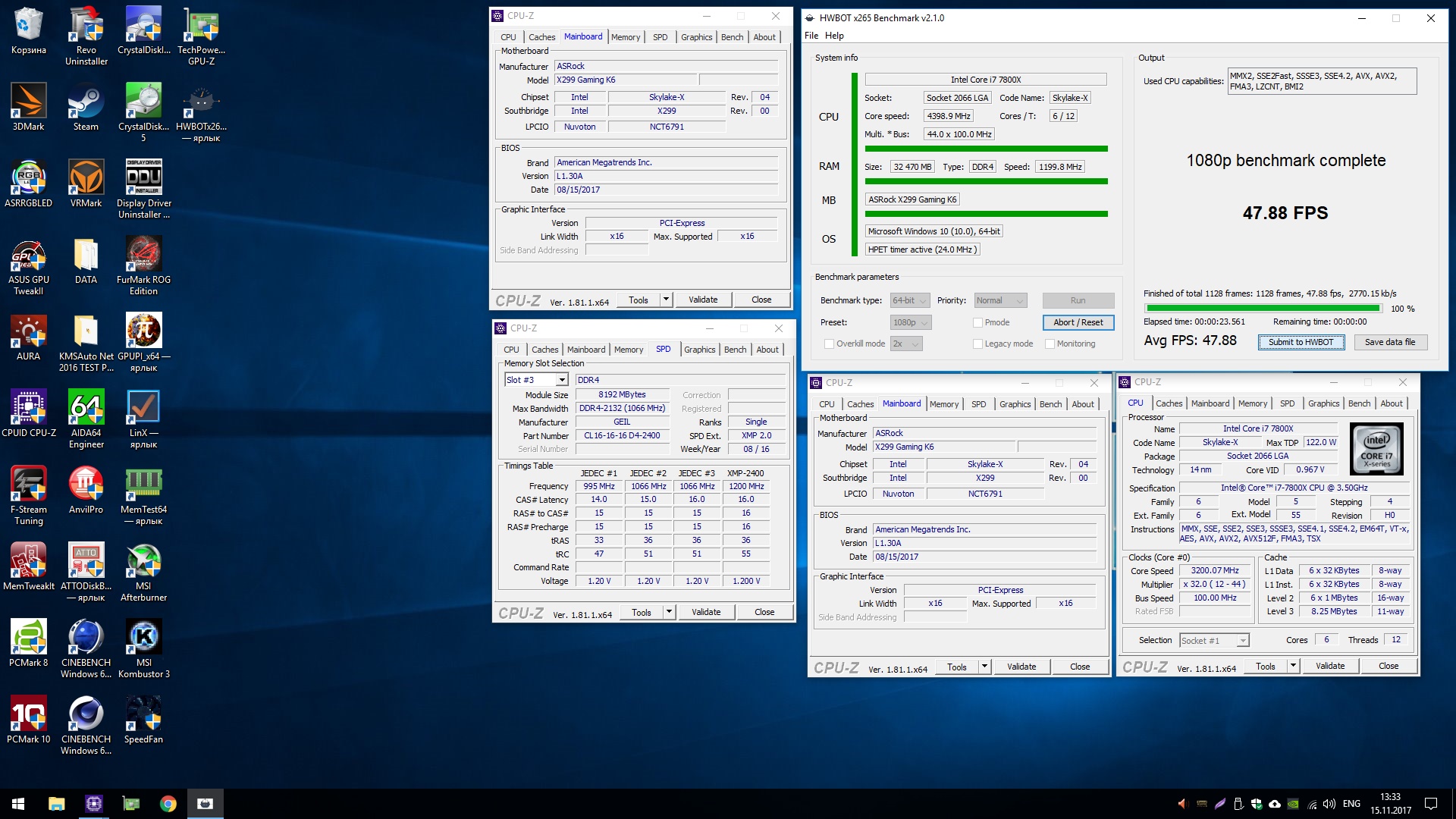Launch VRMark from the desktop
Viewport: 1456px width, 819px height.
click(x=86, y=184)
